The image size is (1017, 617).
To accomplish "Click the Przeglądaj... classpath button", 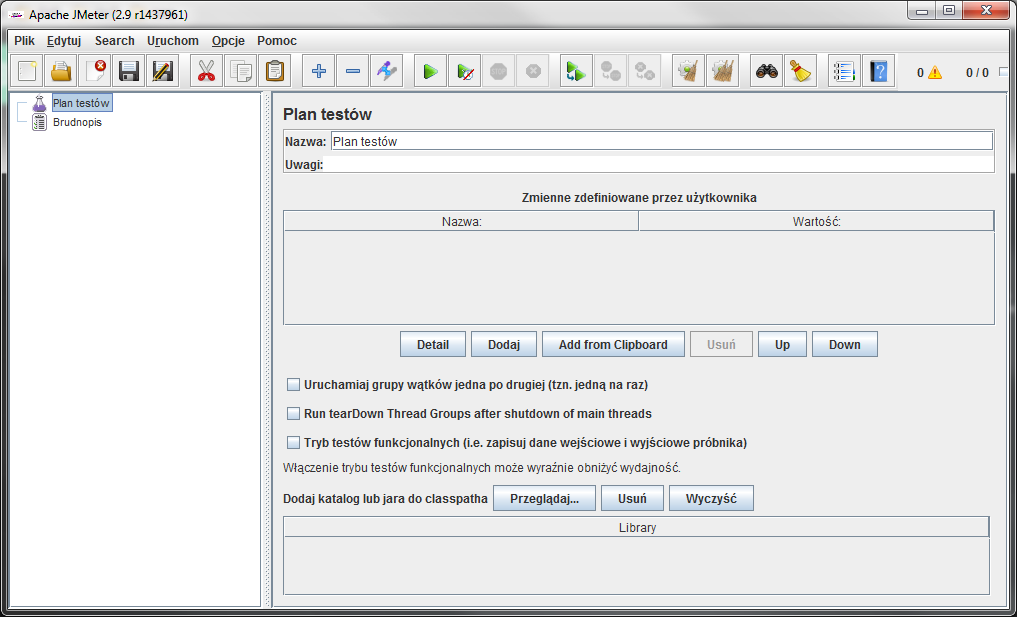I will click(544, 498).
